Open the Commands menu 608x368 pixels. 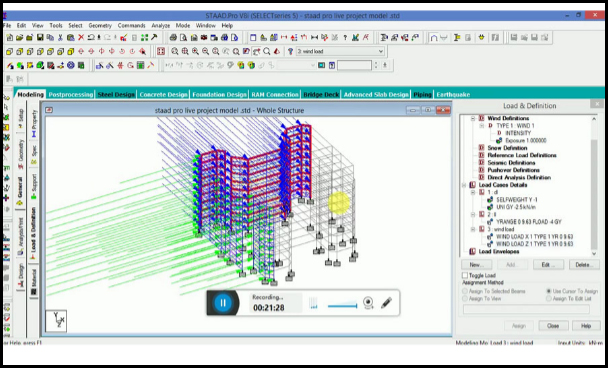coord(131,26)
